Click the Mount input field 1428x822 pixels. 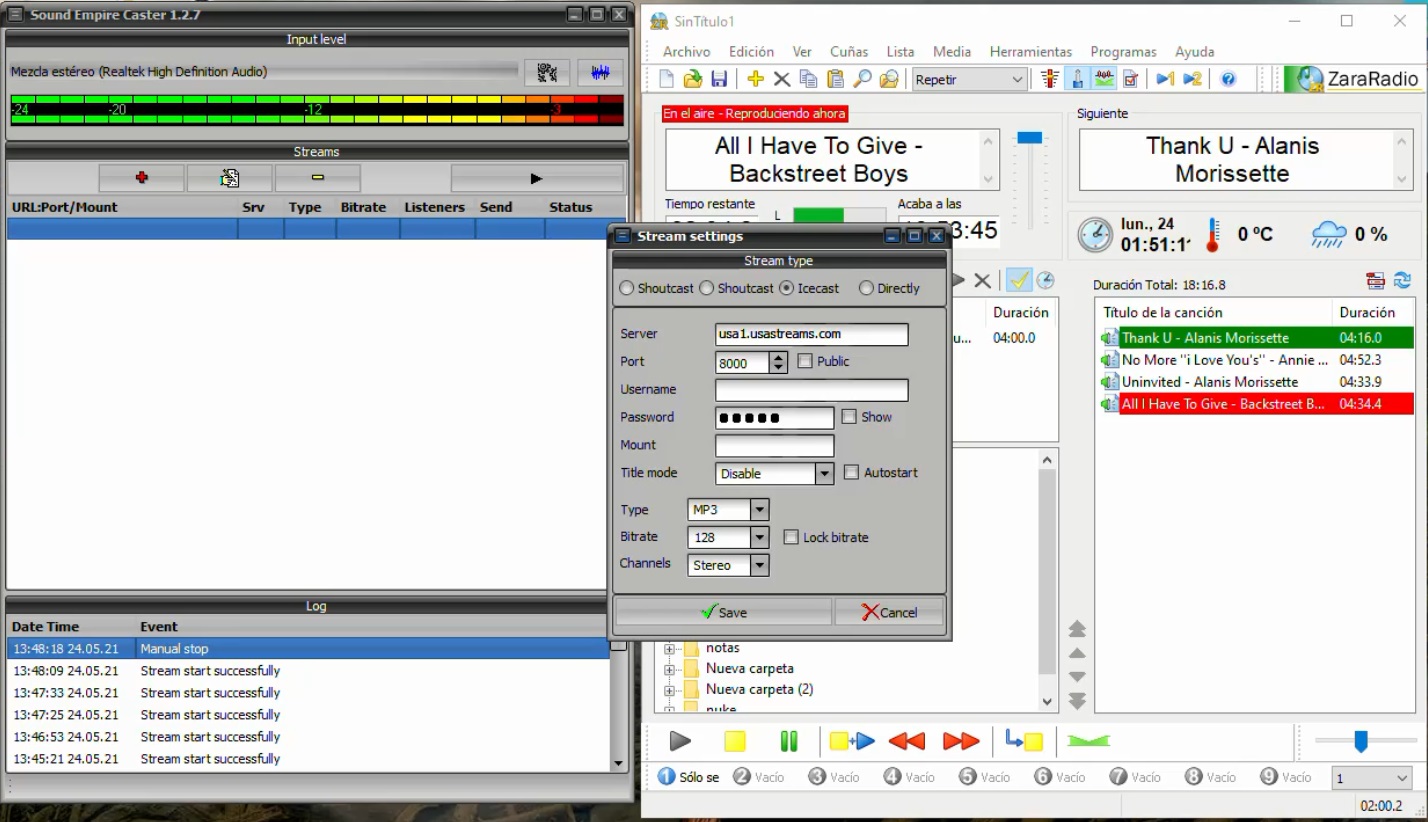[x=774, y=445]
